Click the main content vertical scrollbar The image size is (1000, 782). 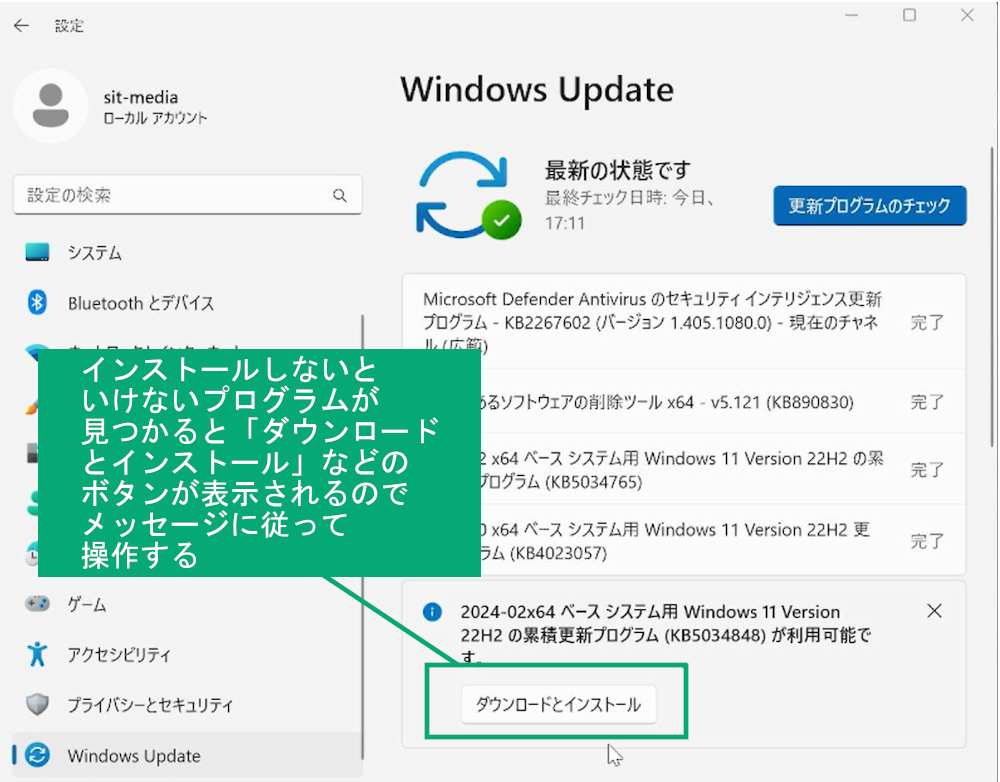[x=992, y=297]
